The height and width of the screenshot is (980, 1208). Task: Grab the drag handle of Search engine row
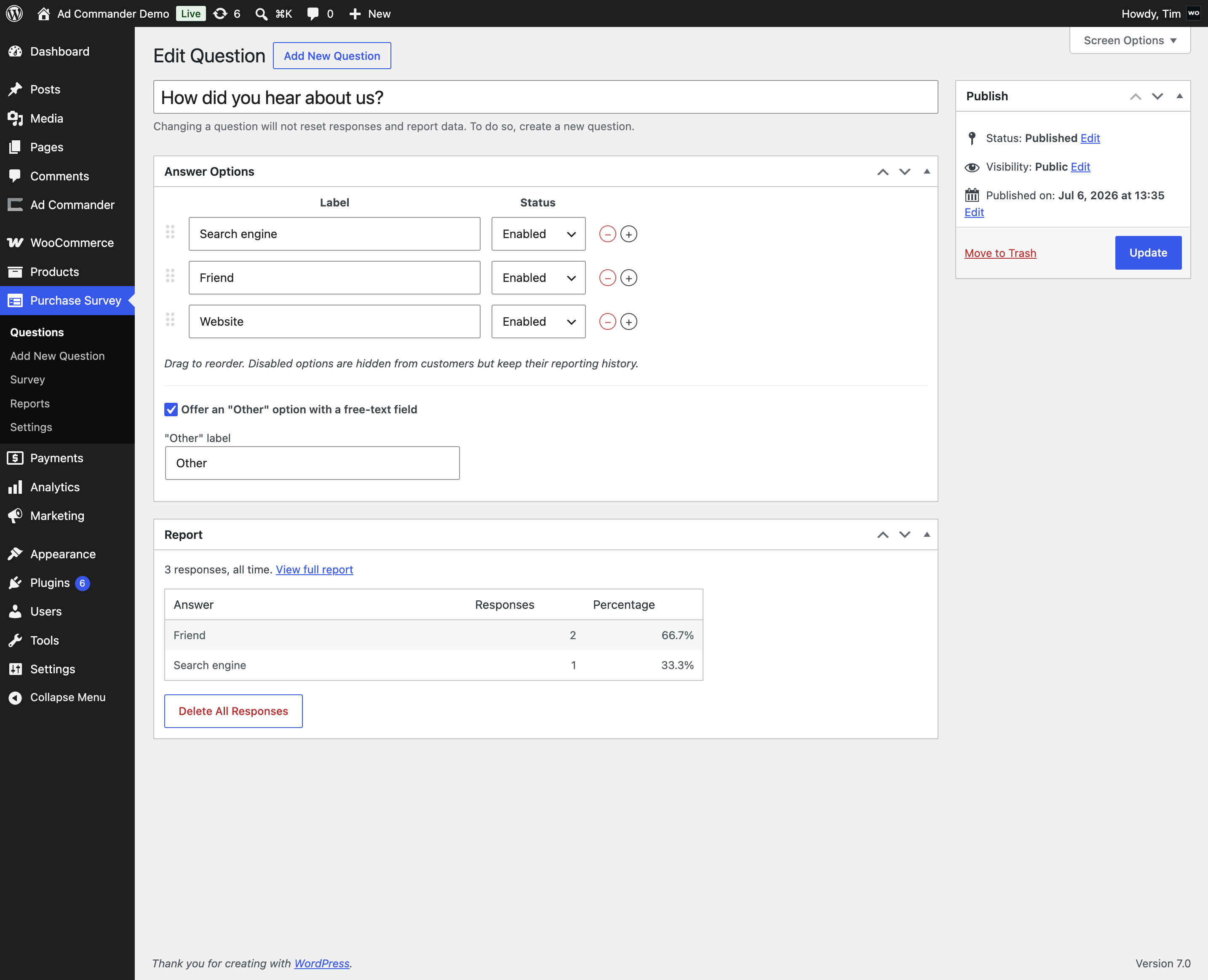point(170,231)
